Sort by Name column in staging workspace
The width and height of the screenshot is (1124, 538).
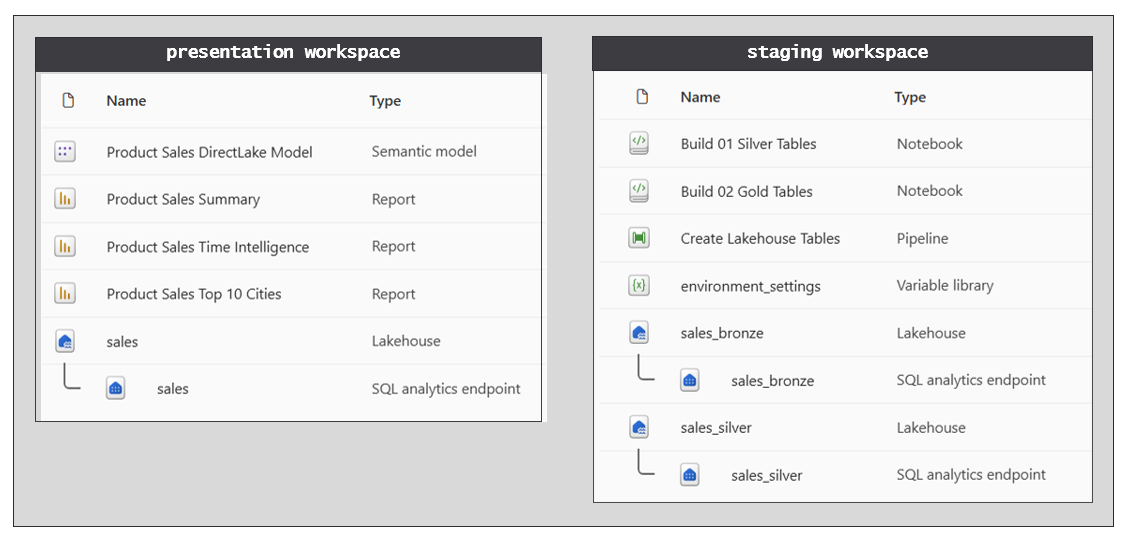(x=700, y=97)
